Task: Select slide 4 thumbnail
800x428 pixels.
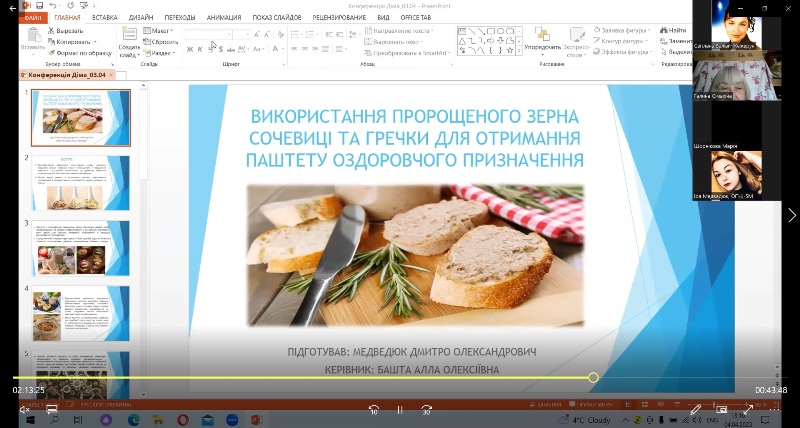Action: click(x=81, y=313)
